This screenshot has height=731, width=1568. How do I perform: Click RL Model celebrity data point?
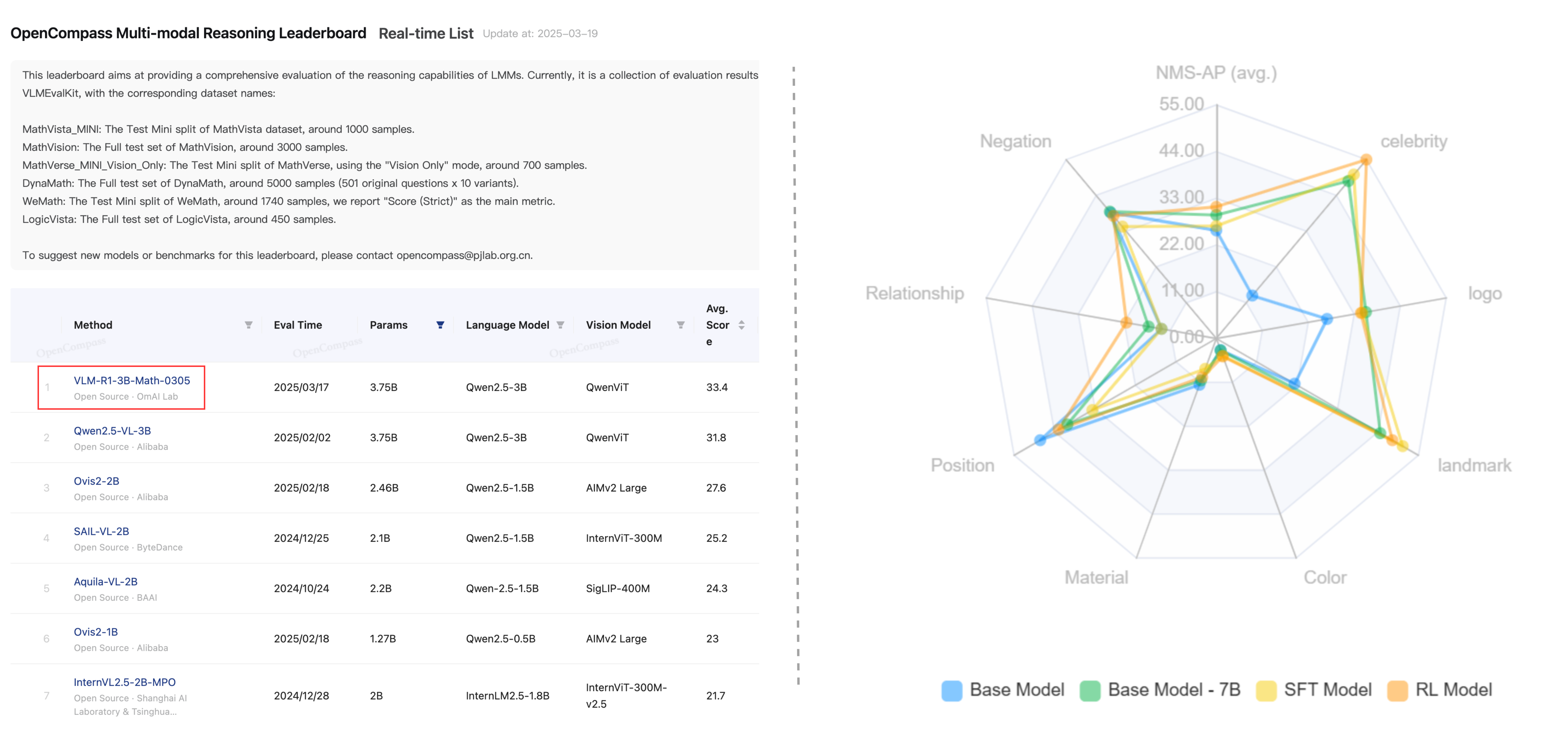point(1366,160)
